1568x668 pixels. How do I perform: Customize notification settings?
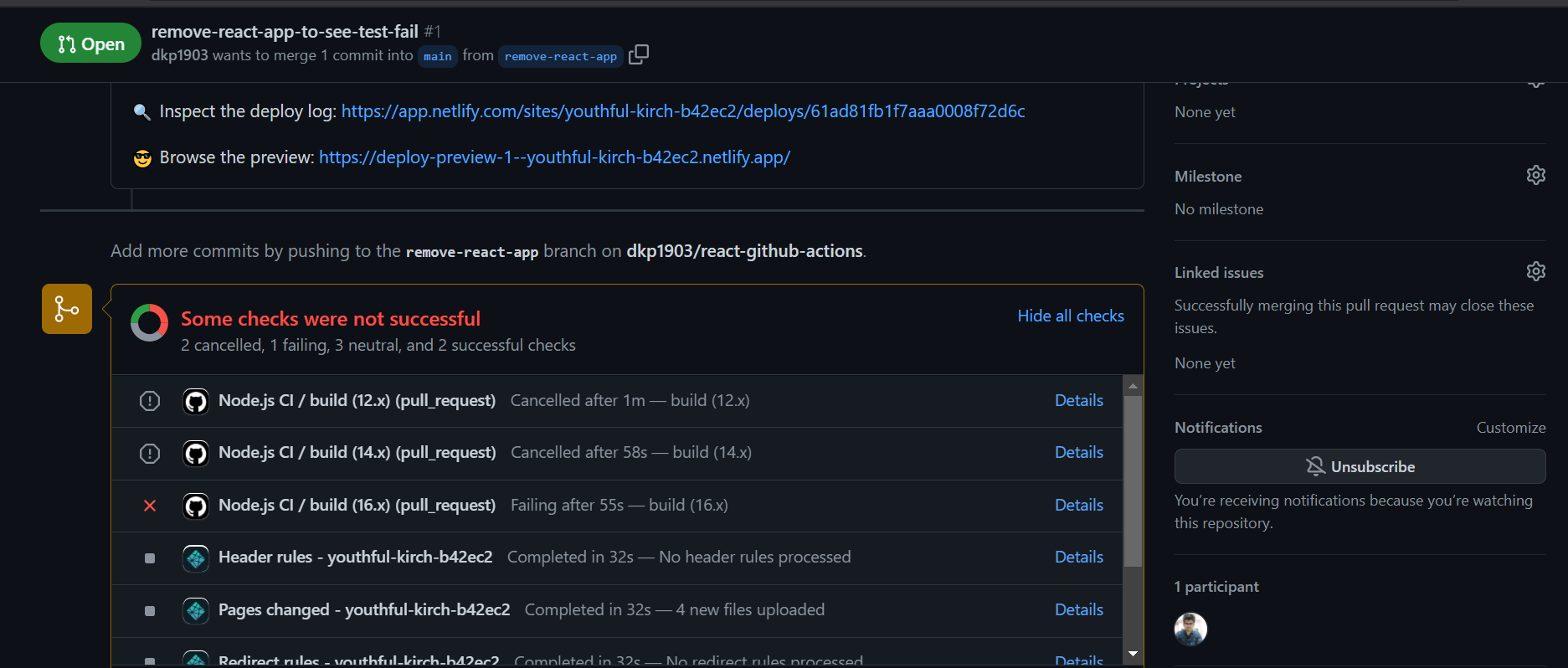point(1510,428)
